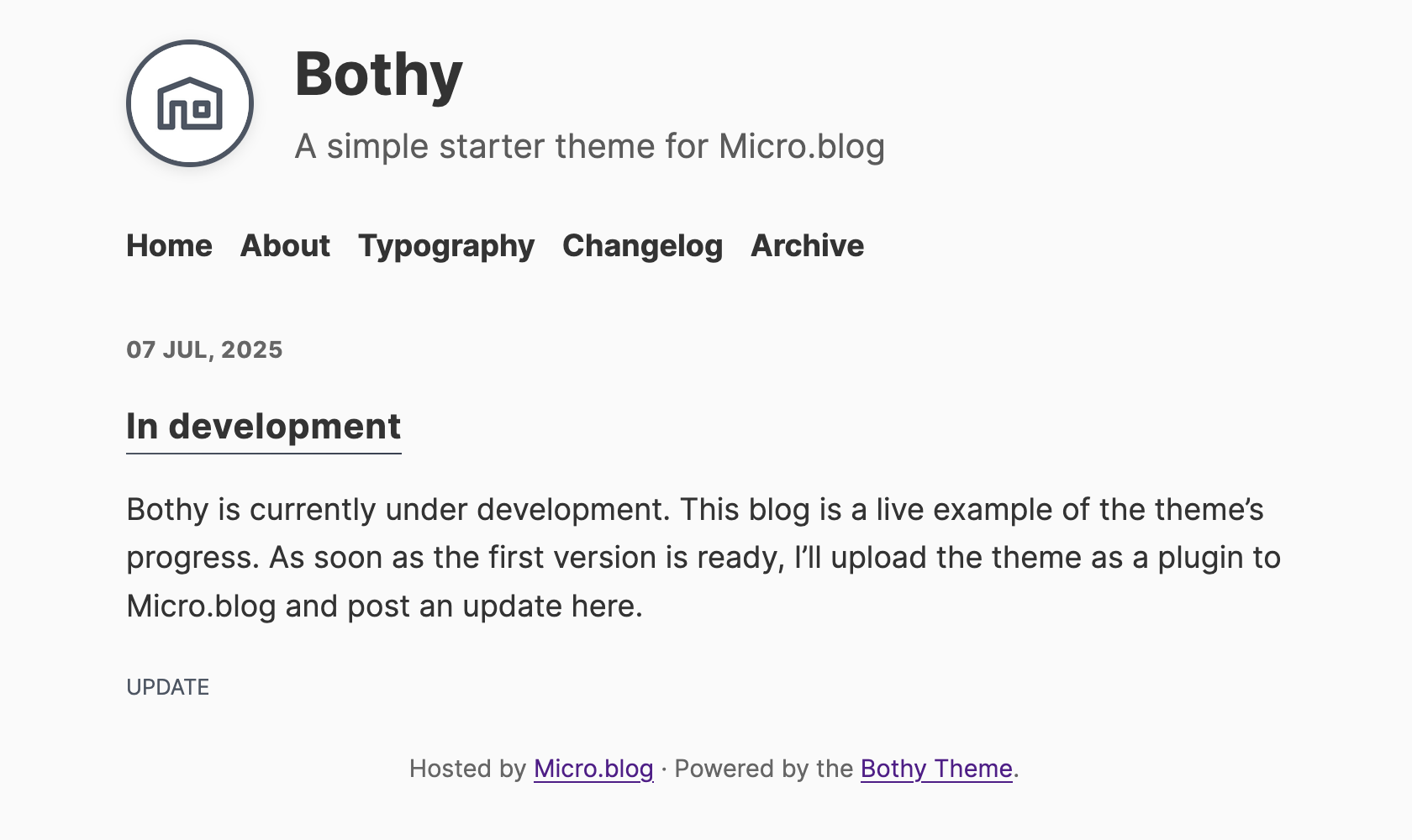Screen dimensions: 1412x840
Task: Click "Micro.blog" in the post body text
Action: (x=201, y=606)
